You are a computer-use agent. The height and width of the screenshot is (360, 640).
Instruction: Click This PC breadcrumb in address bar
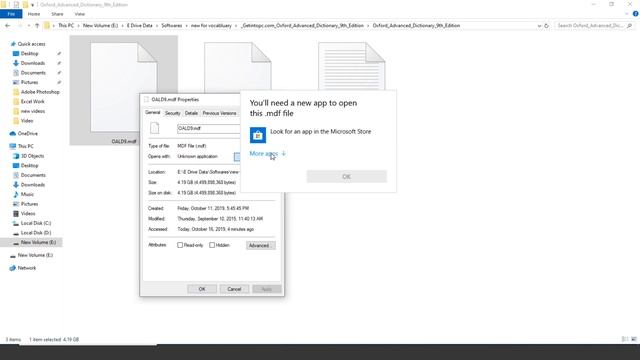pos(66,25)
